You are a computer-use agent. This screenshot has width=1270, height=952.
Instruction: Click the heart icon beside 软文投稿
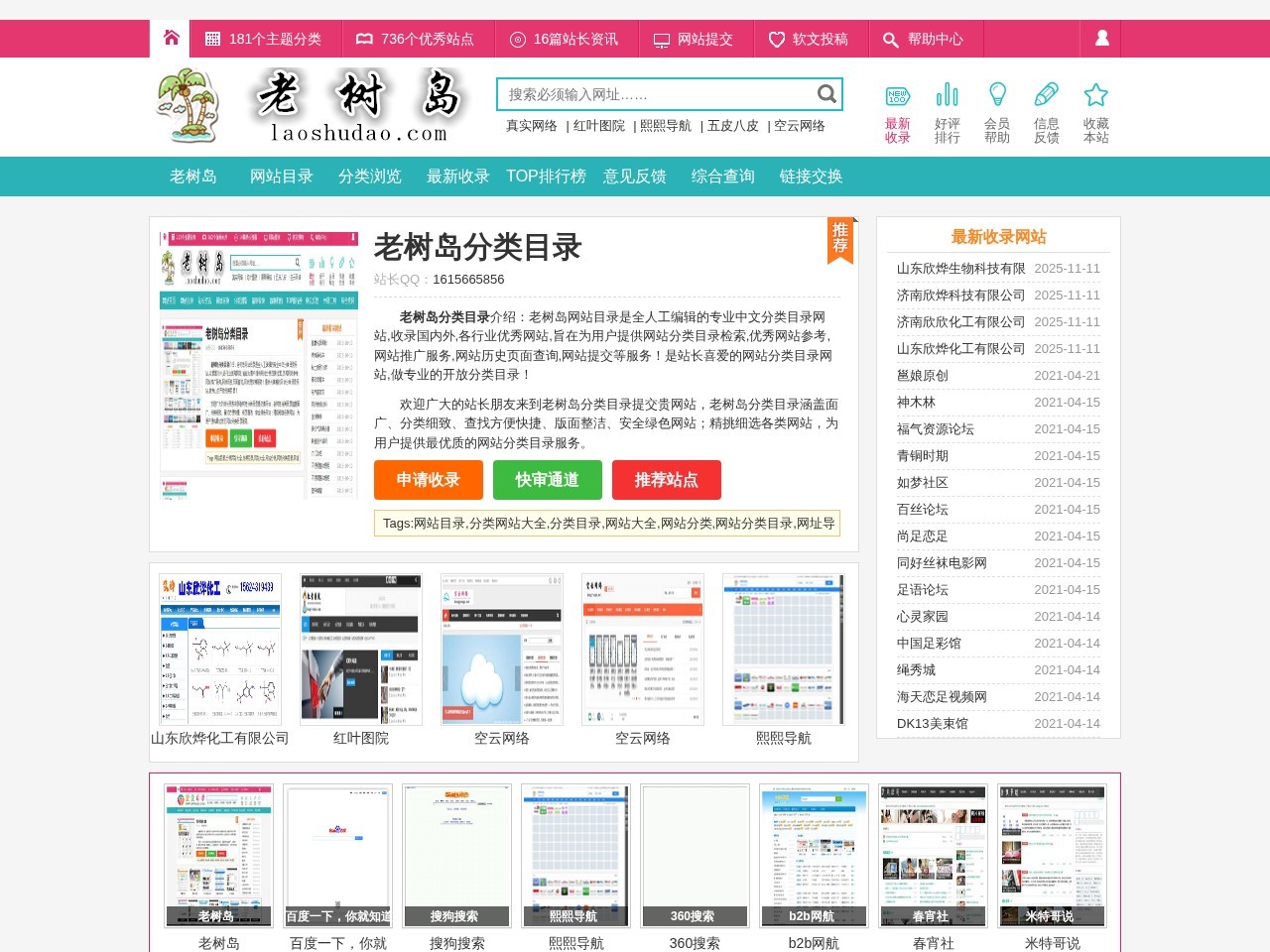776,40
